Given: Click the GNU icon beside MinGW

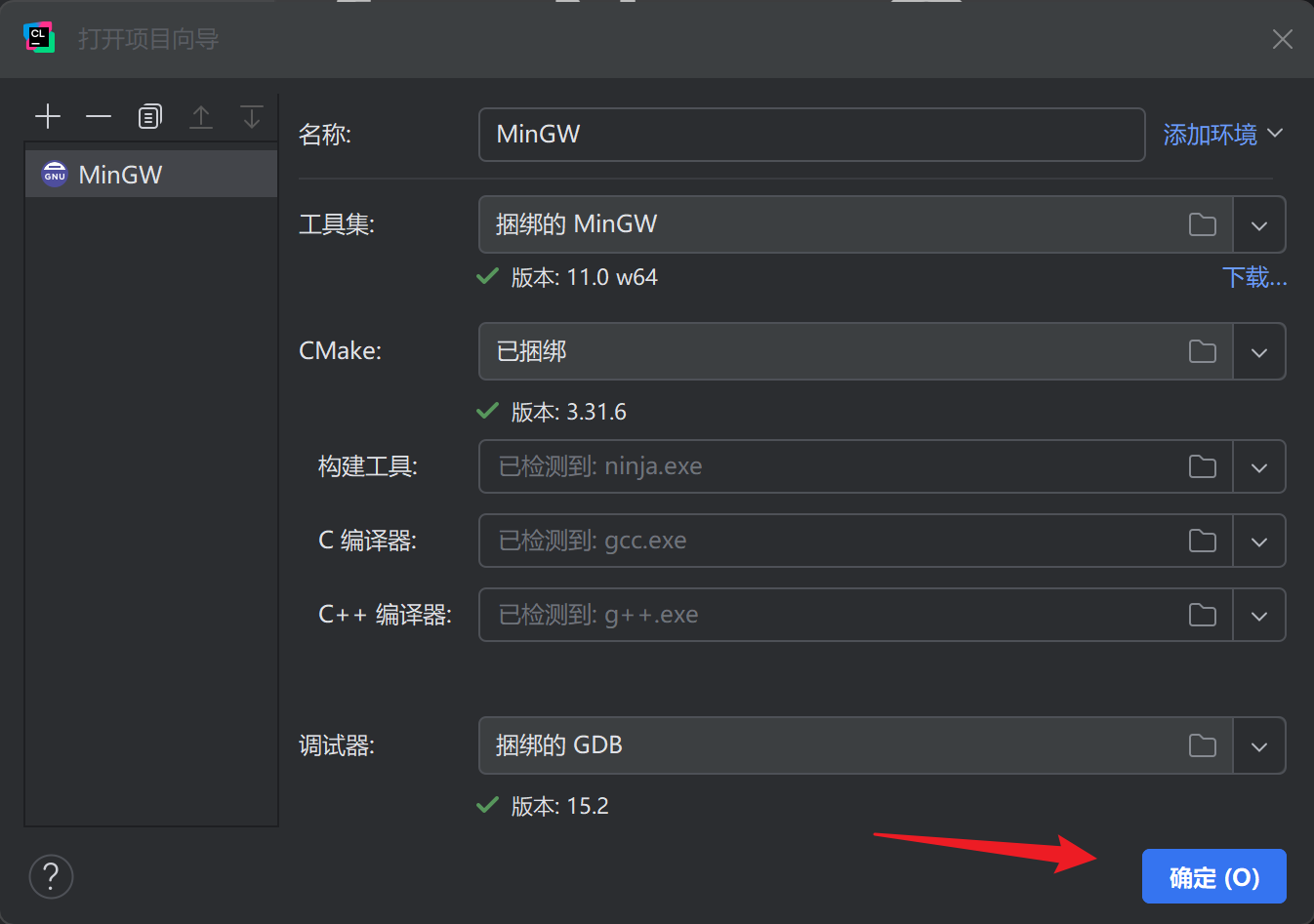Looking at the screenshot, I should pyautogui.click(x=55, y=174).
